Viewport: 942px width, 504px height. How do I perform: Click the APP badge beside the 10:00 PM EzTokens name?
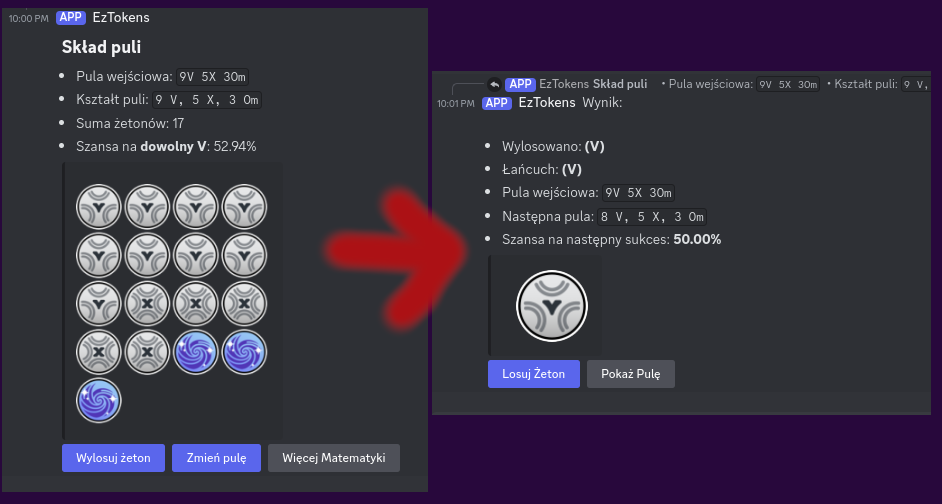[x=70, y=17]
